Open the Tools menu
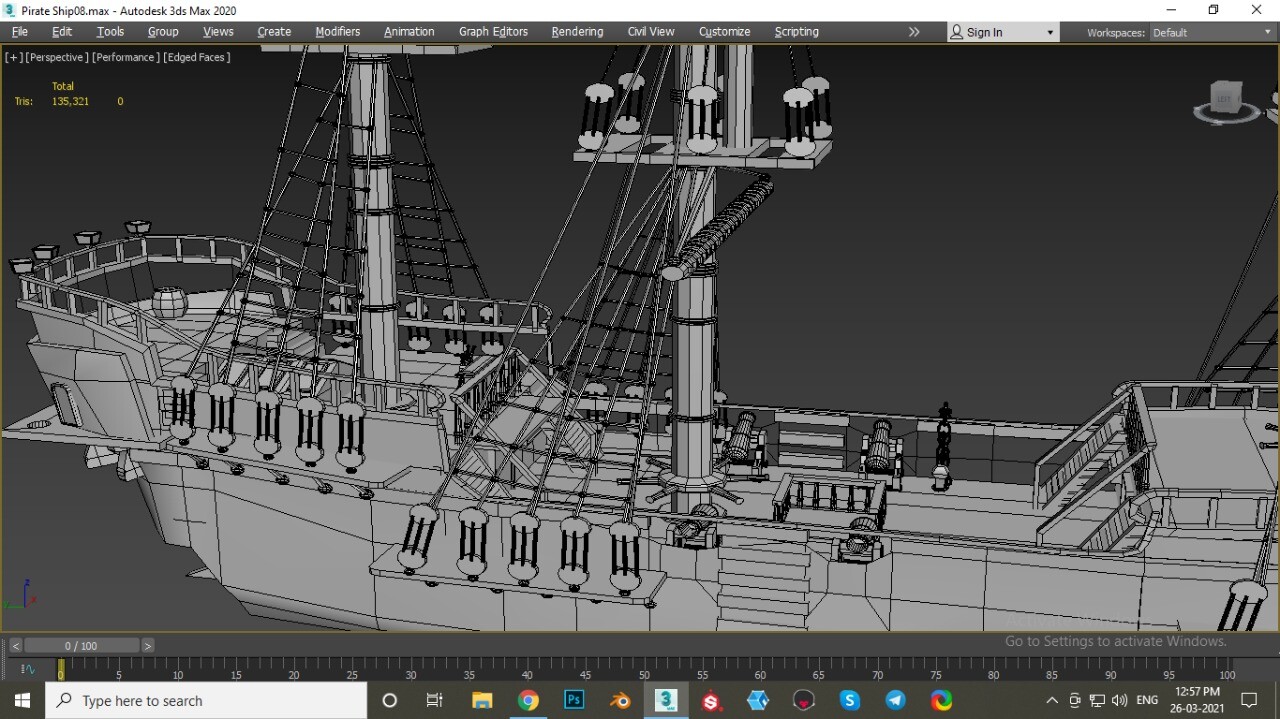The width and height of the screenshot is (1280, 719). click(110, 32)
